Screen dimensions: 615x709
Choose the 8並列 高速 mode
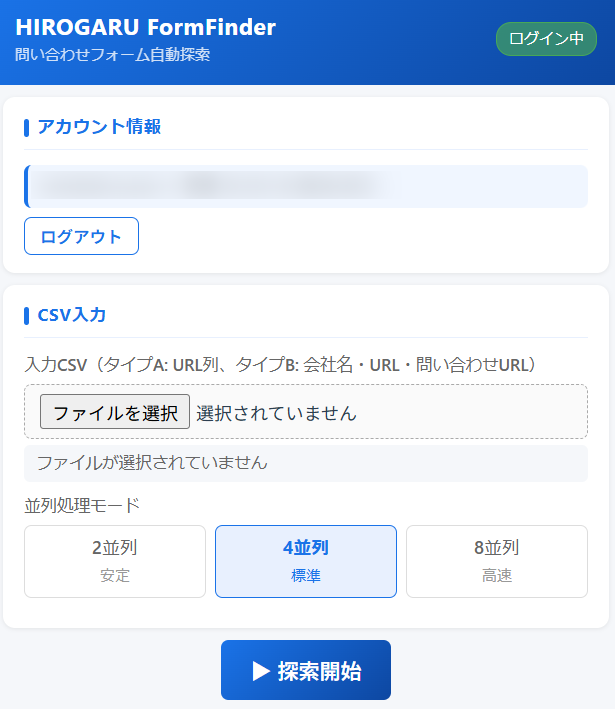pyautogui.click(x=496, y=561)
